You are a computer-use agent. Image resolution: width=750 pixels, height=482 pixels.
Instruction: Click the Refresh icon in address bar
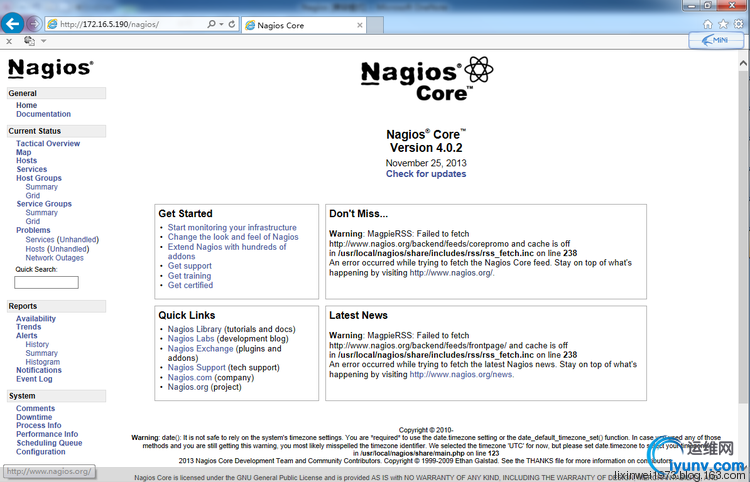(x=232, y=24)
